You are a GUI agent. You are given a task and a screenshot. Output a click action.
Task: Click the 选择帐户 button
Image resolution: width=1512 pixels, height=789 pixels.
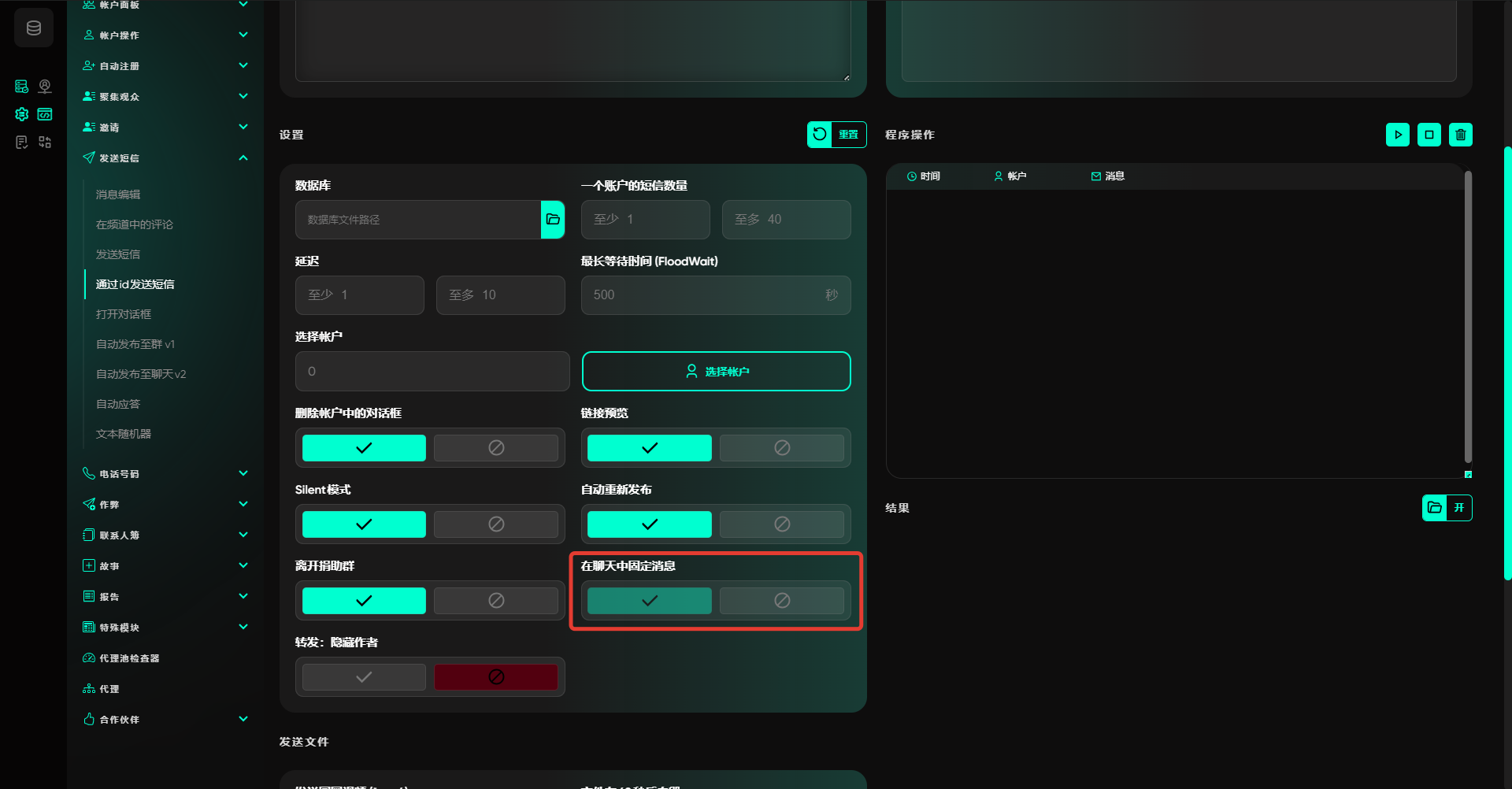click(x=716, y=371)
